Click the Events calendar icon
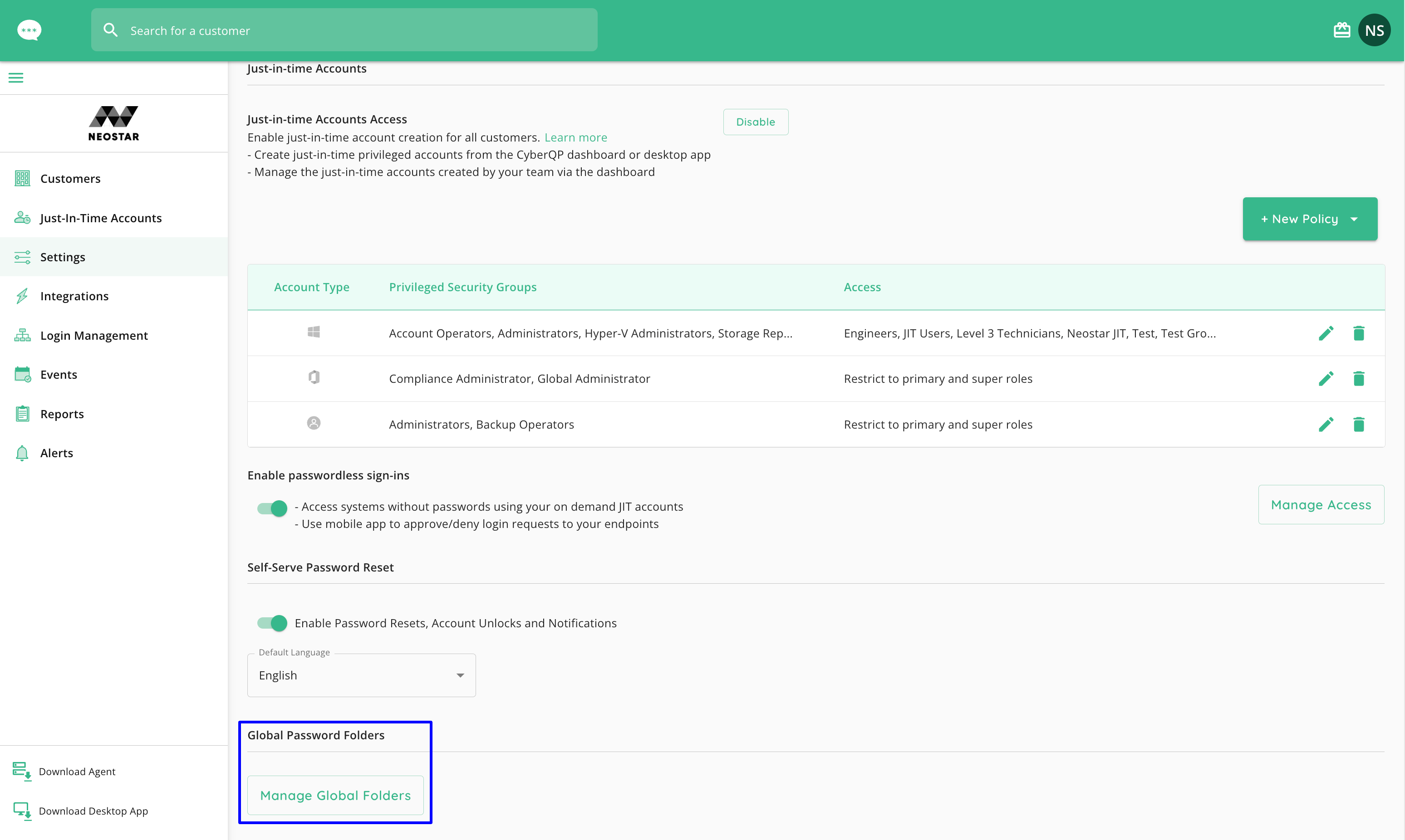Screen dimensions: 1405x840 [22, 374]
